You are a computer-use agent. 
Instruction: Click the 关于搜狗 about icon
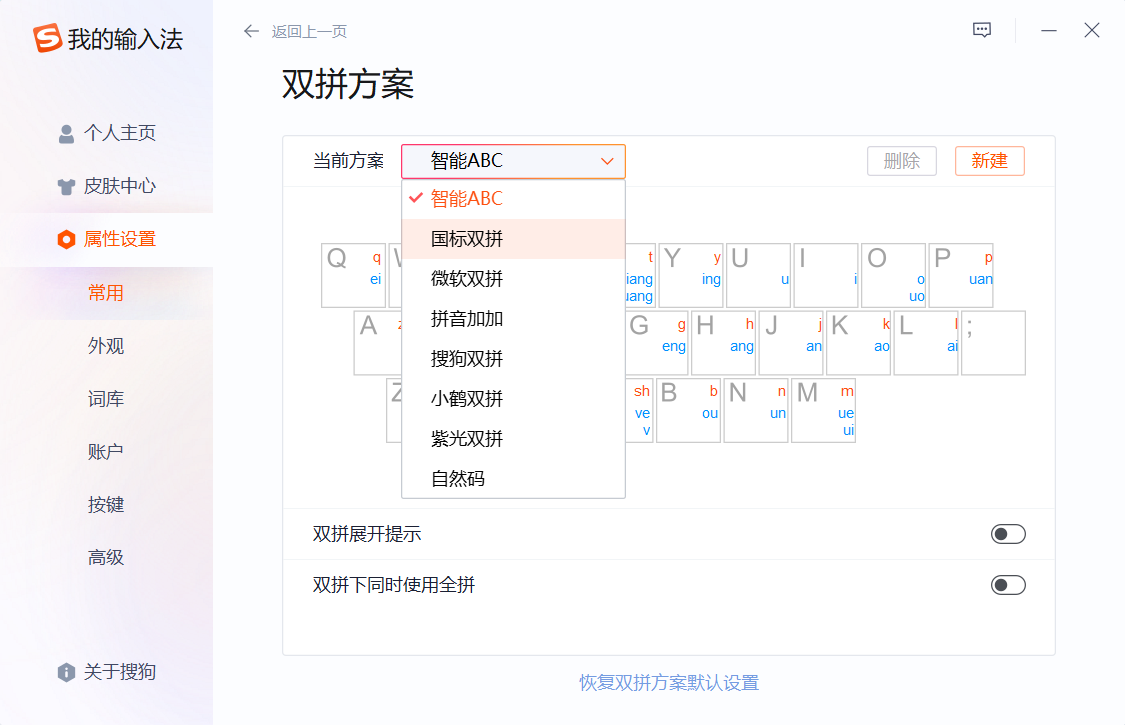[65, 672]
